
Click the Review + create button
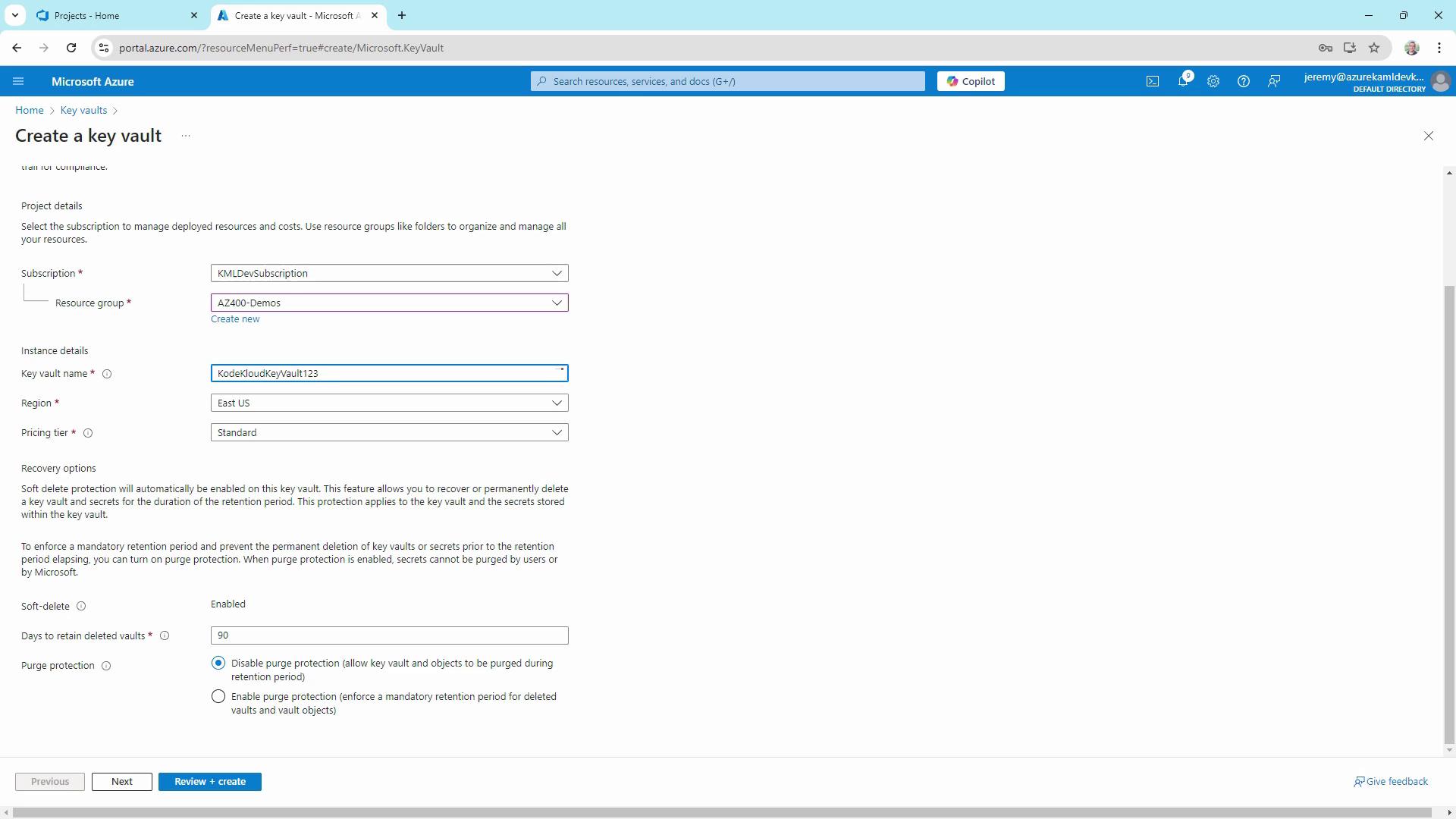click(209, 782)
